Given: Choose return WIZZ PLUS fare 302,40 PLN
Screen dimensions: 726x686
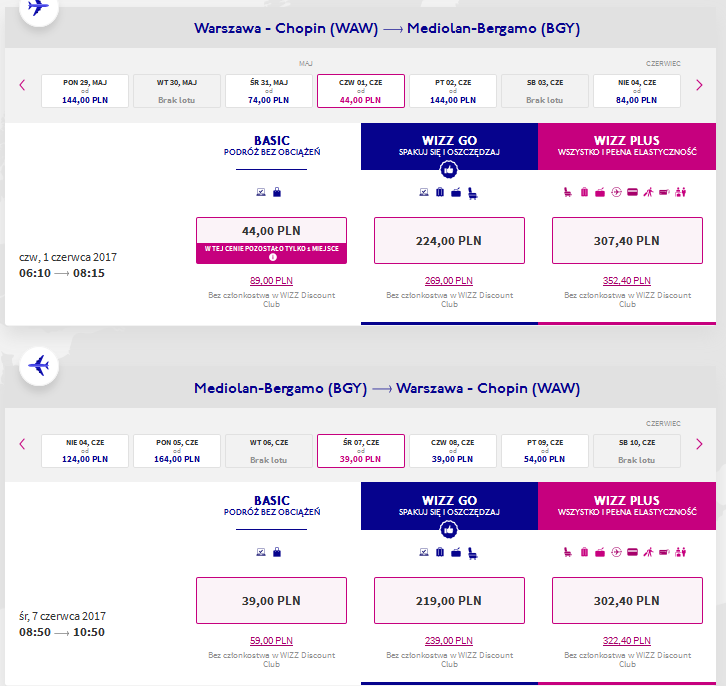Looking at the screenshot, I should coord(627,600).
